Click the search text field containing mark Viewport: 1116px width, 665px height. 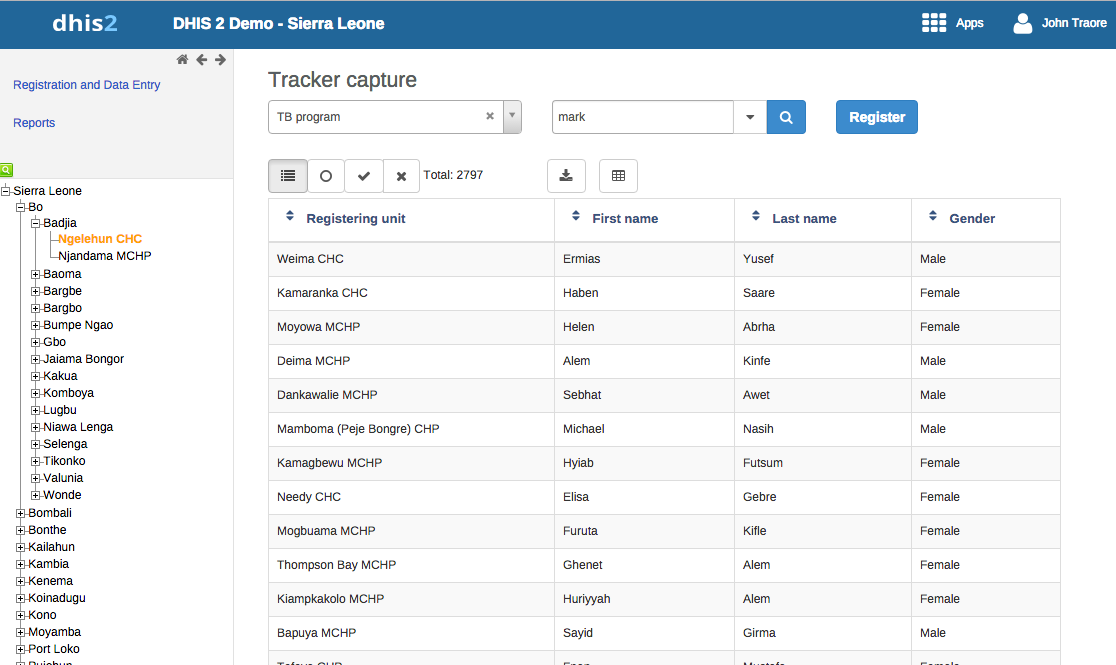pyautogui.click(x=642, y=117)
